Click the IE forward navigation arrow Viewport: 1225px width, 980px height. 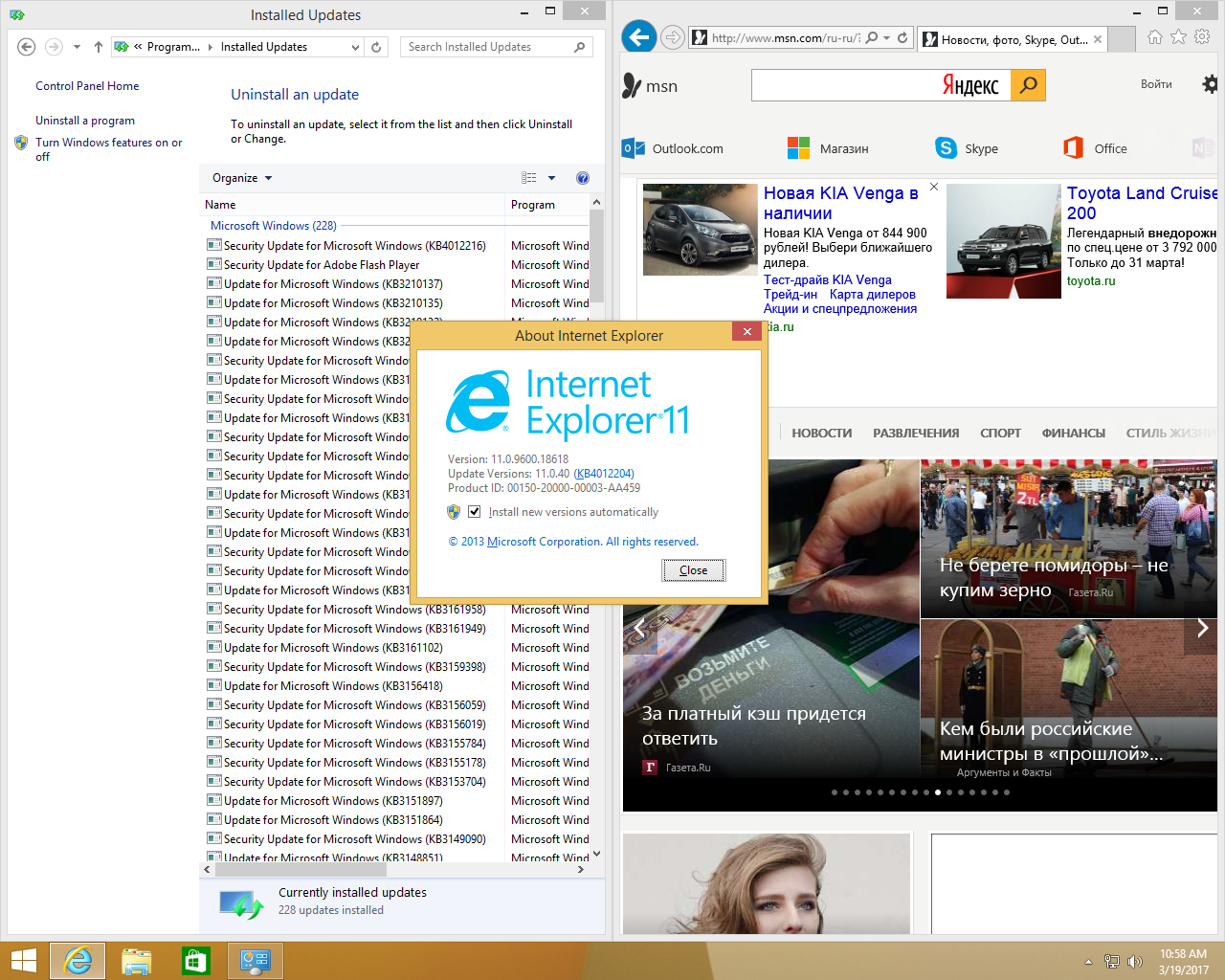(673, 38)
